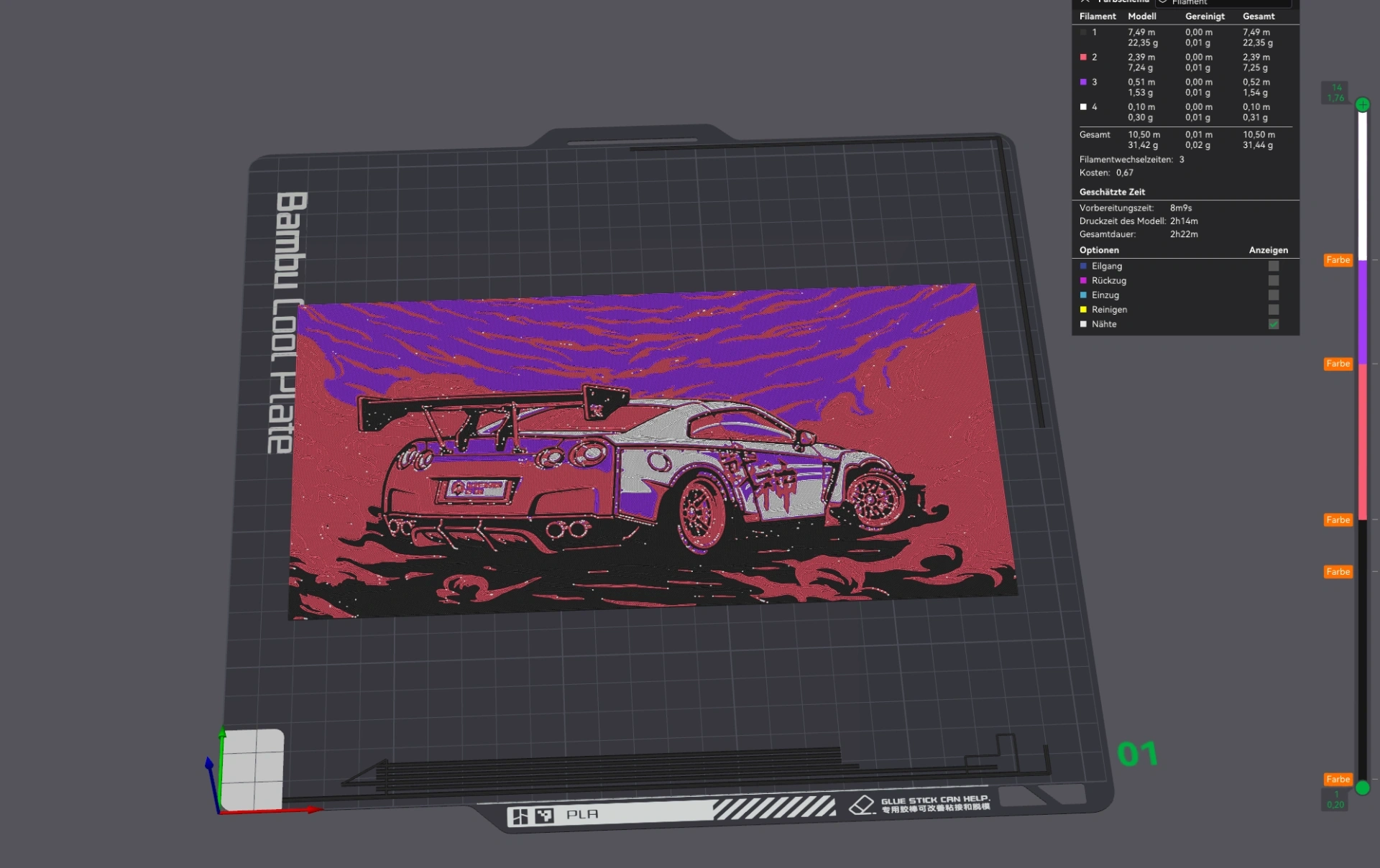Click the filament 3 purple color square
Viewport: 1380px width, 868px height.
pyautogui.click(x=1083, y=82)
